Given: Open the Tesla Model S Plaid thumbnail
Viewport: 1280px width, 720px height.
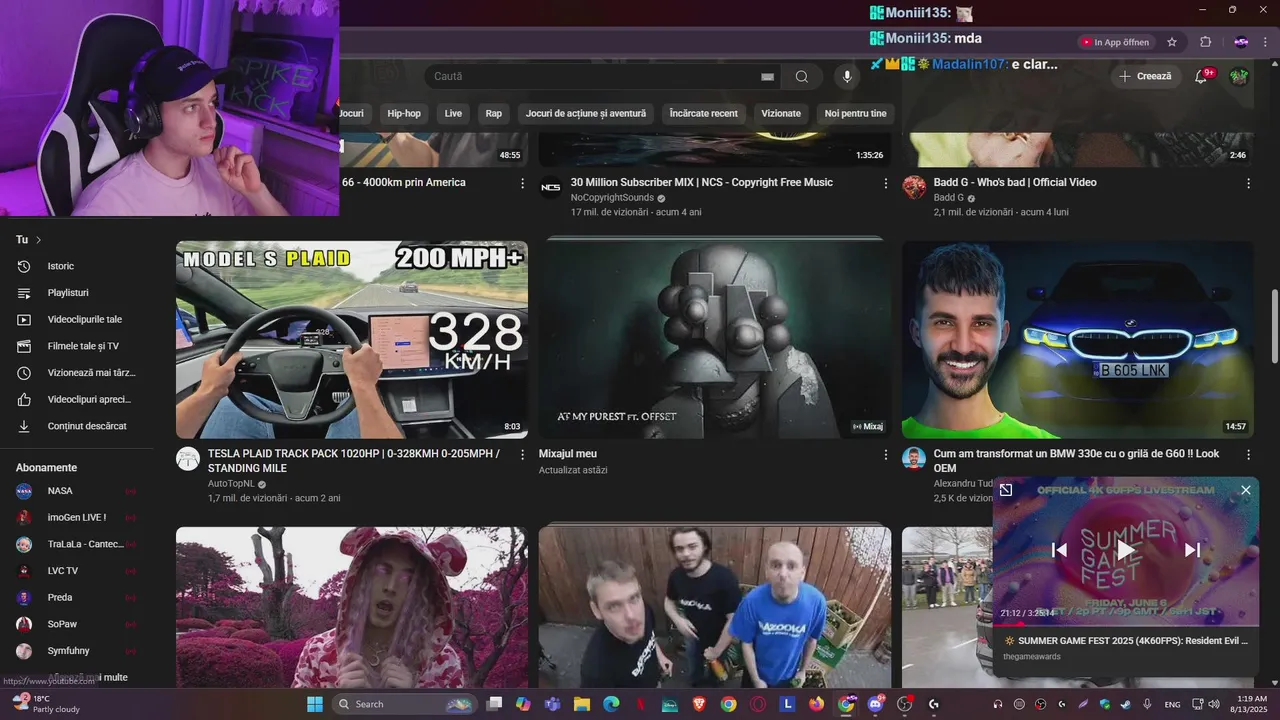Looking at the screenshot, I should point(352,339).
